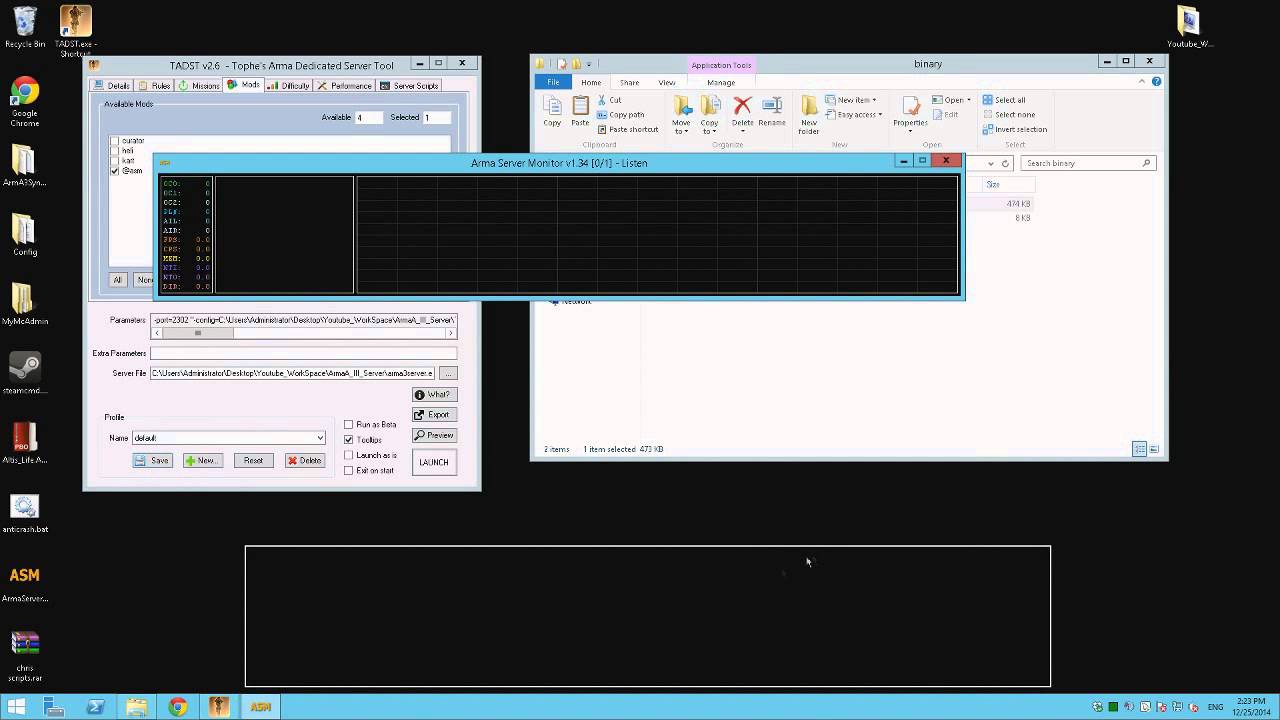Uncheck the @asm mod checkbox

[114, 171]
